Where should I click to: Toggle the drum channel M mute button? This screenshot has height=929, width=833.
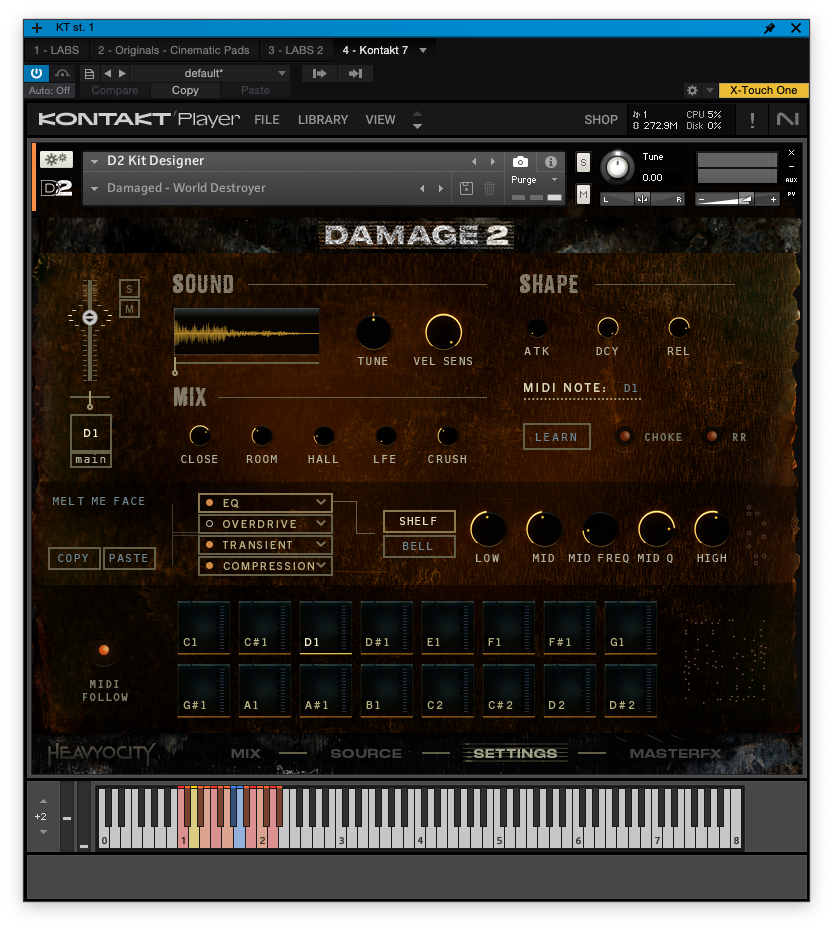(129, 309)
